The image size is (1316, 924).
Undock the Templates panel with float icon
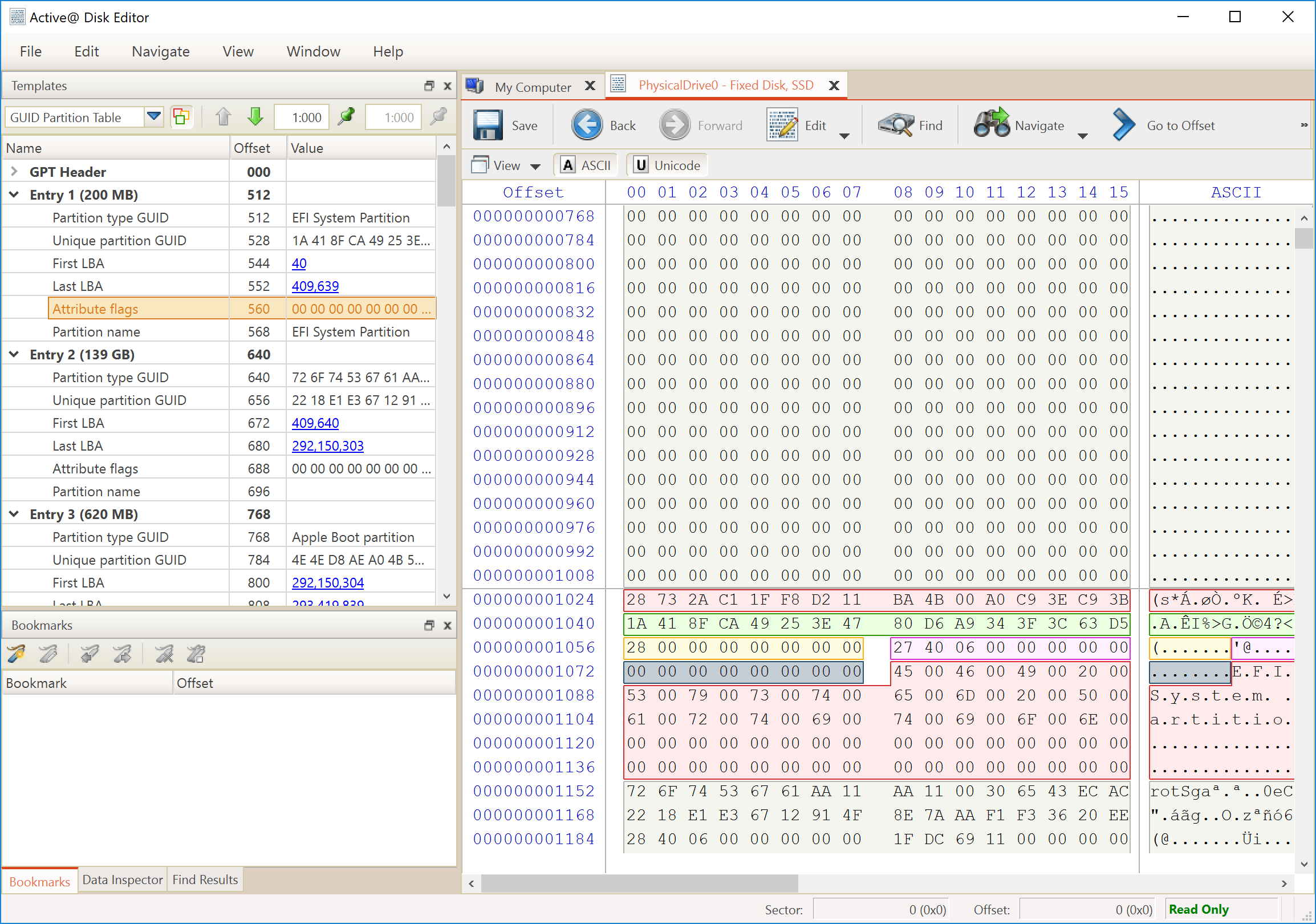click(x=429, y=86)
